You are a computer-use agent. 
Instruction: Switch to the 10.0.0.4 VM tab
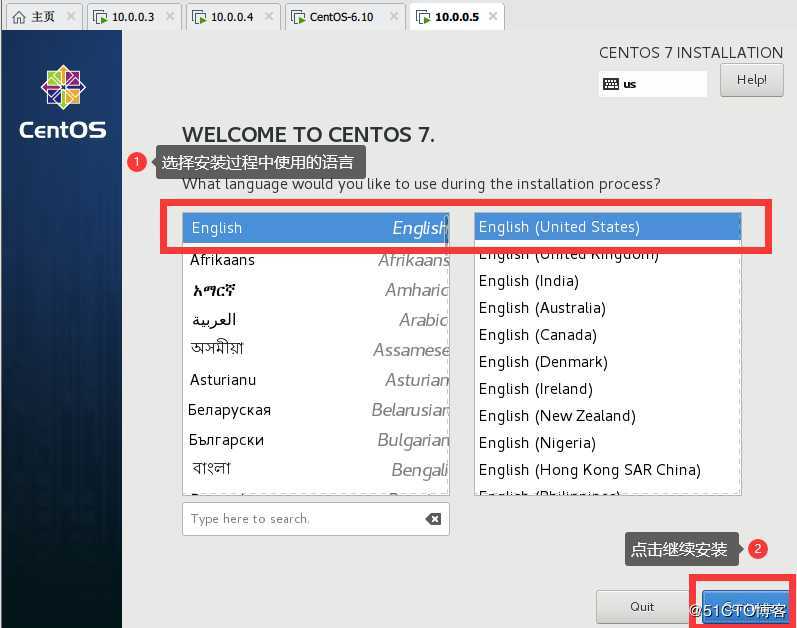pyautogui.click(x=232, y=17)
